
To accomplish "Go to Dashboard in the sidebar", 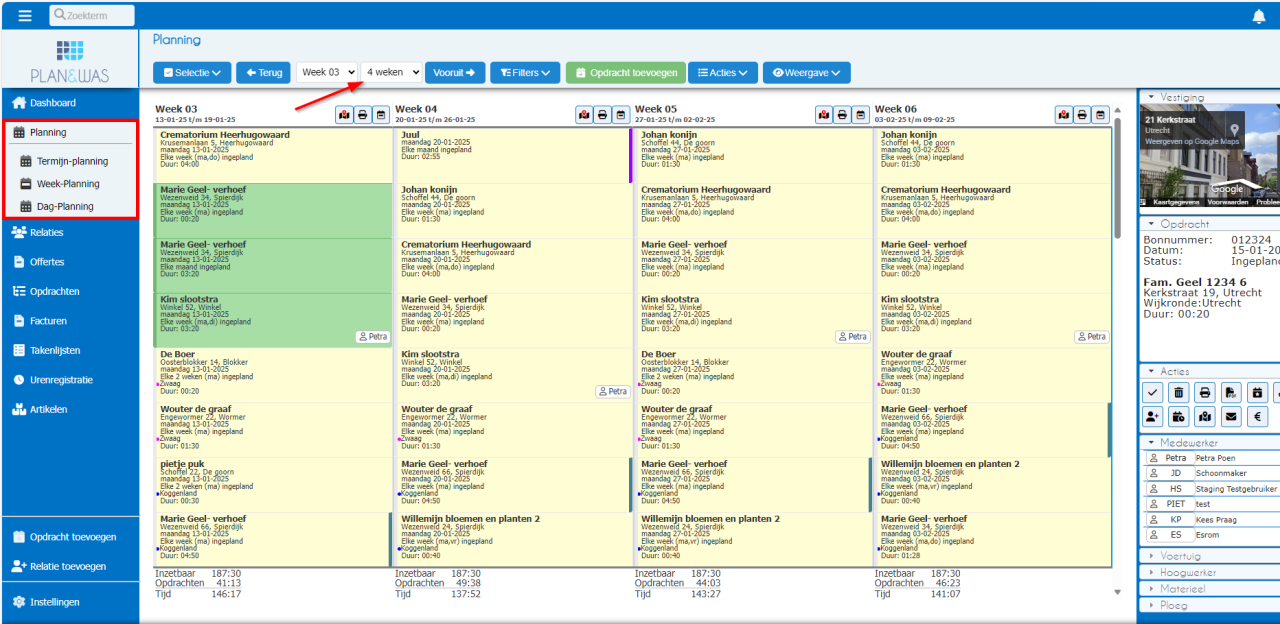I will (52, 103).
